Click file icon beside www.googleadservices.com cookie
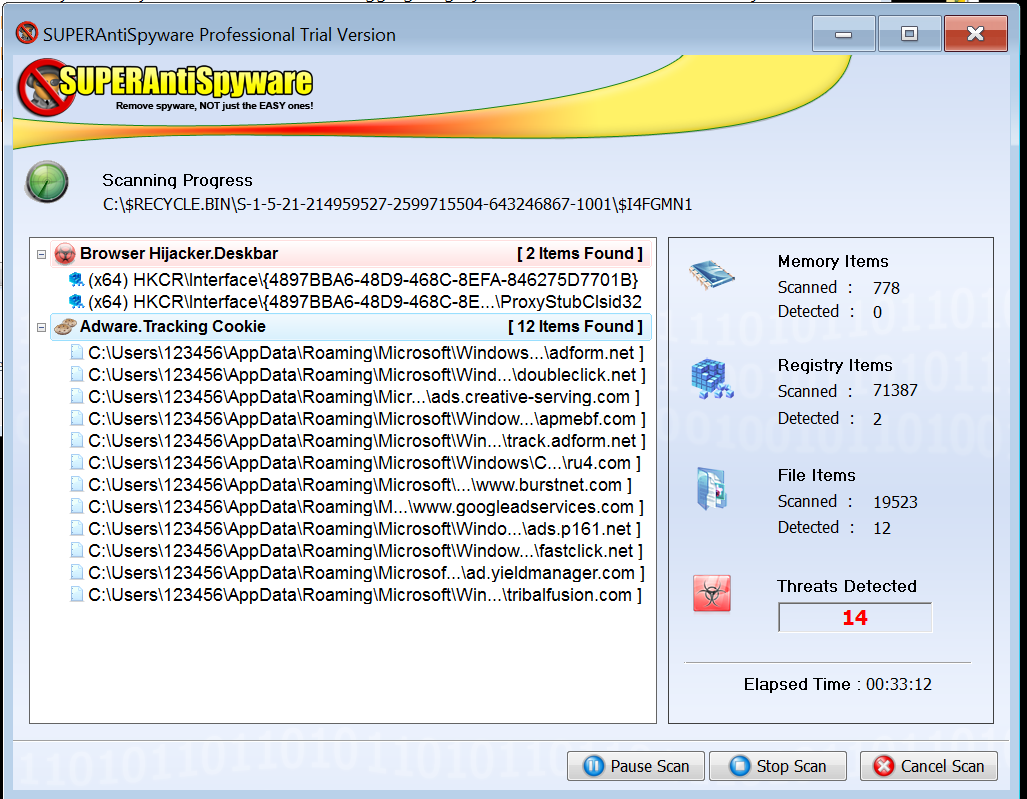Viewport: 1027px width, 799px height. click(77, 507)
